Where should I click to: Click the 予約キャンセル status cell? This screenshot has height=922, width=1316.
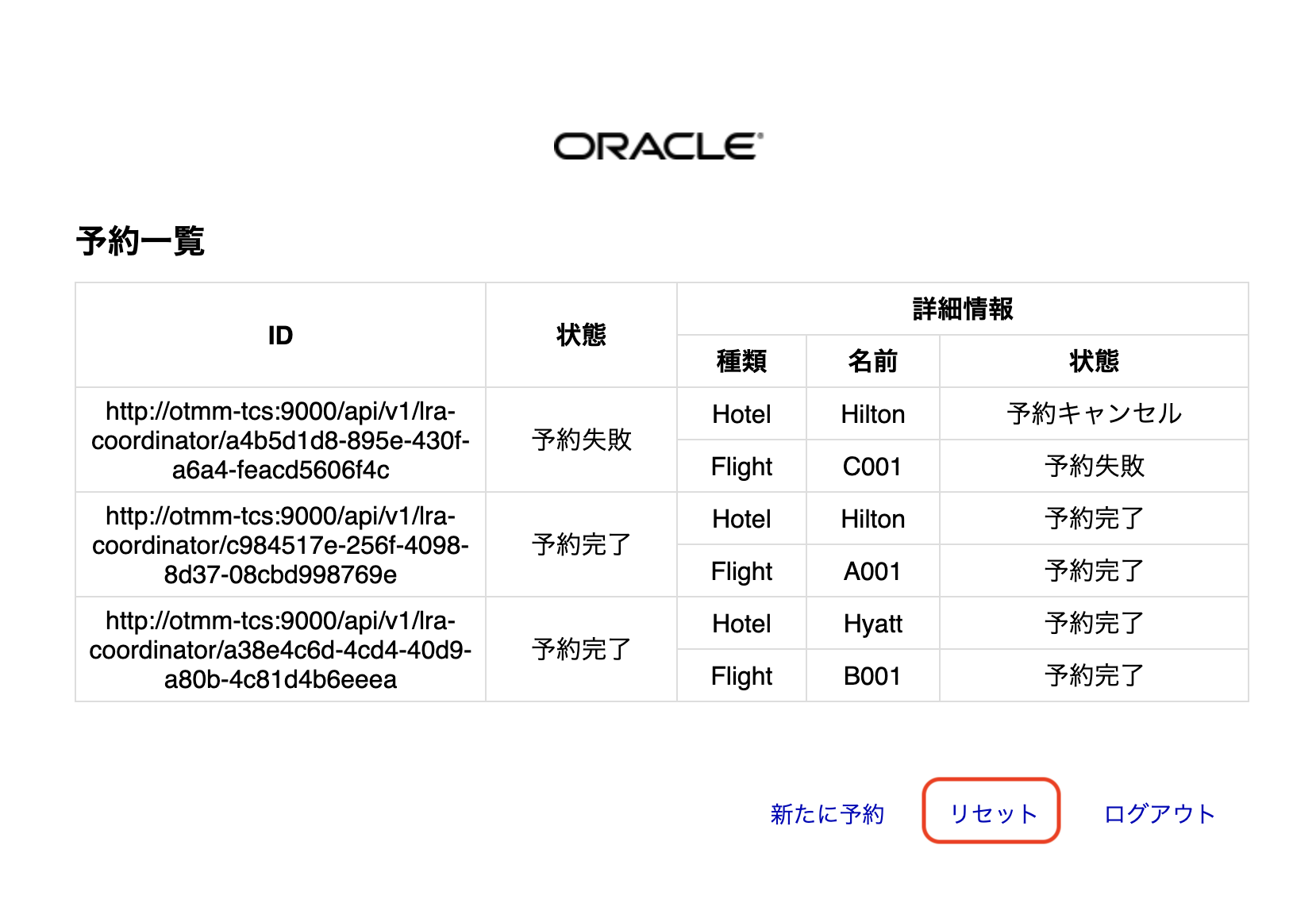(x=1094, y=413)
